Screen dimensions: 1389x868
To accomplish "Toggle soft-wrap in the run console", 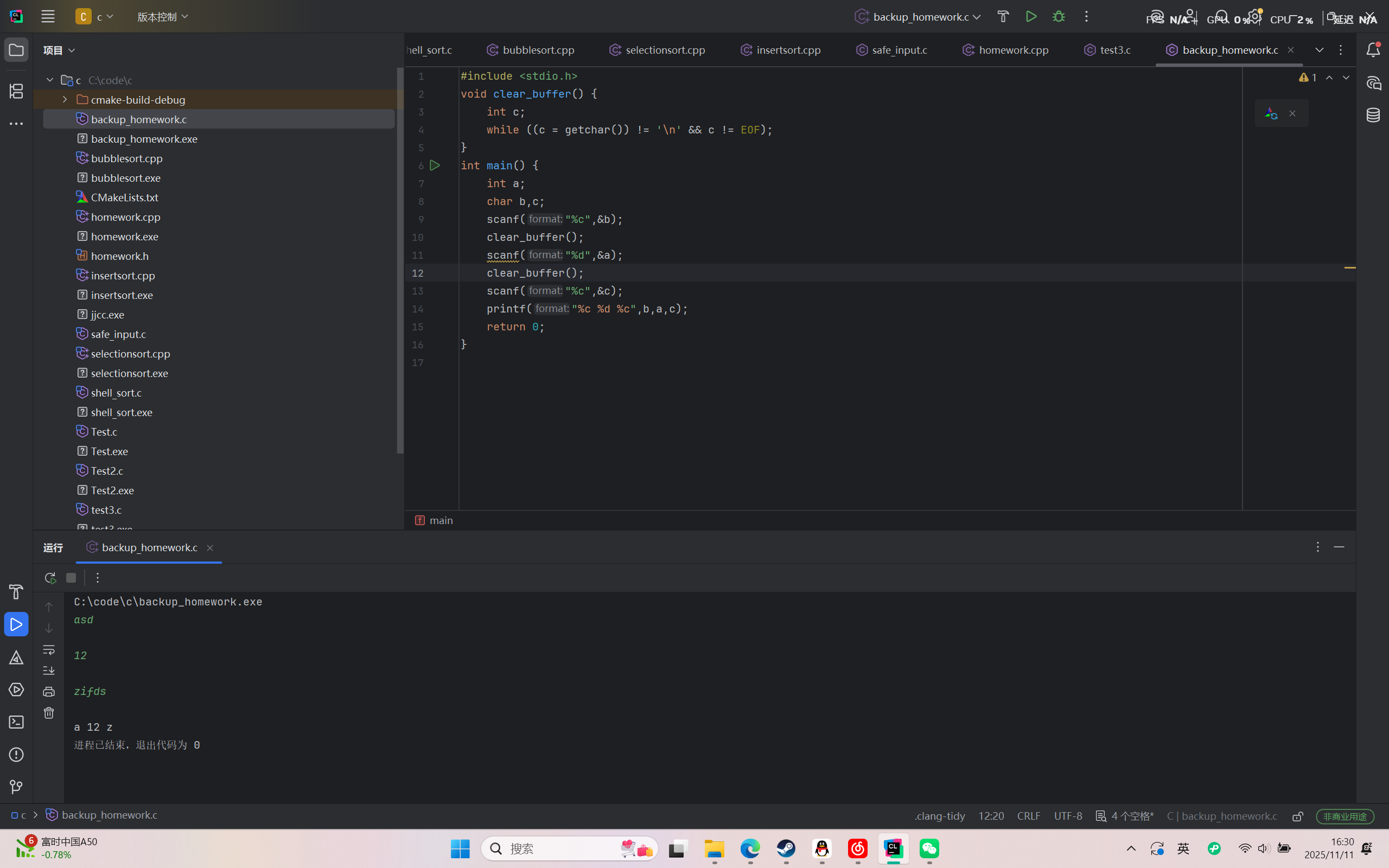I will [x=49, y=649].
